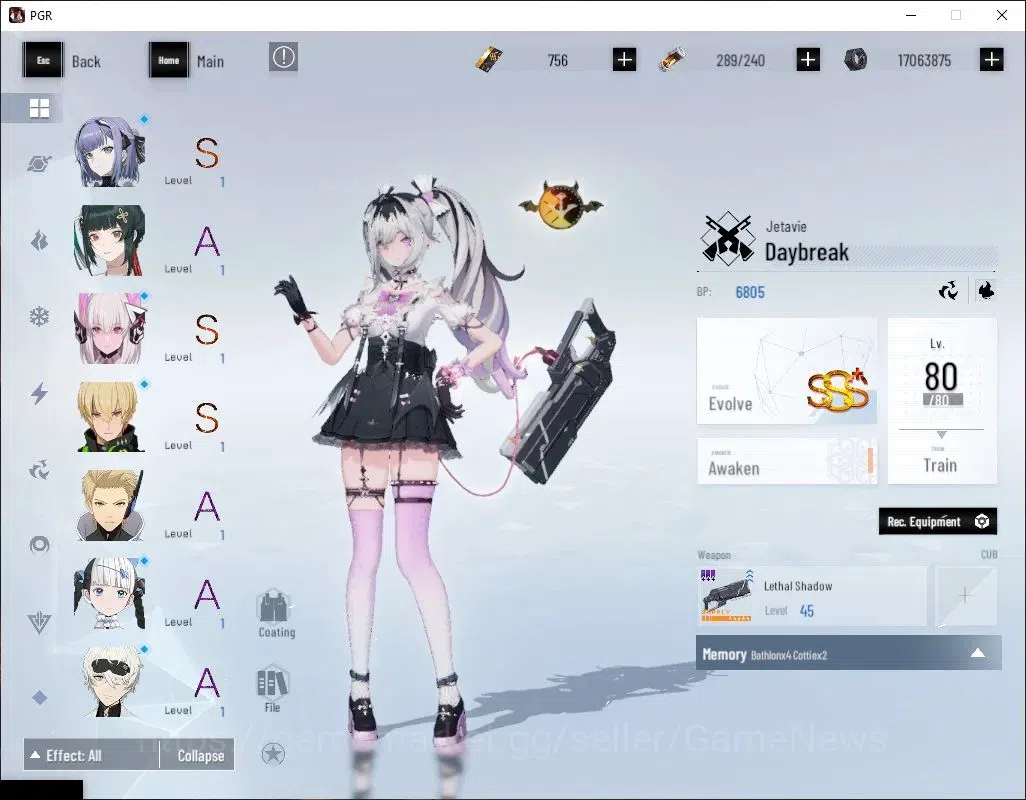Click the Memory Bathlonx4 Cottiex2 bar
Screen dimensions: 1026x800
click(849, 653)
